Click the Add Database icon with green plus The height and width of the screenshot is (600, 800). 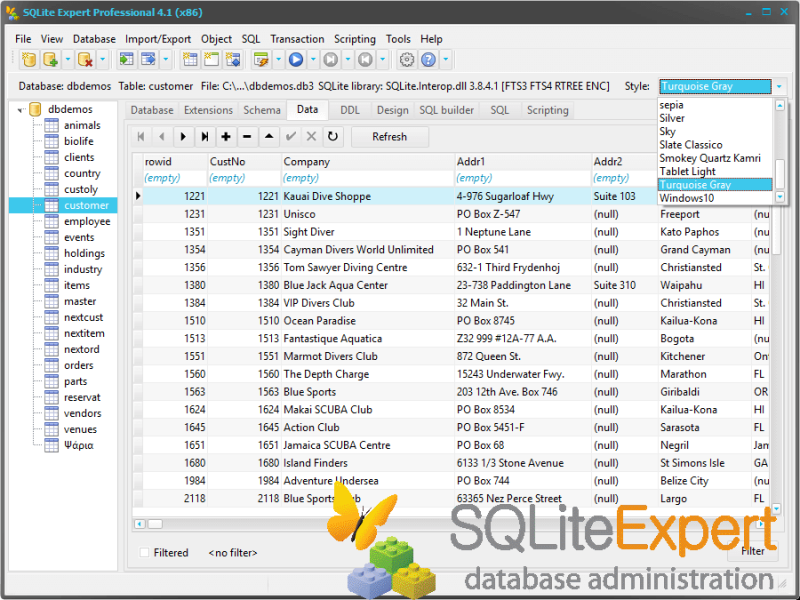point(51,60)
